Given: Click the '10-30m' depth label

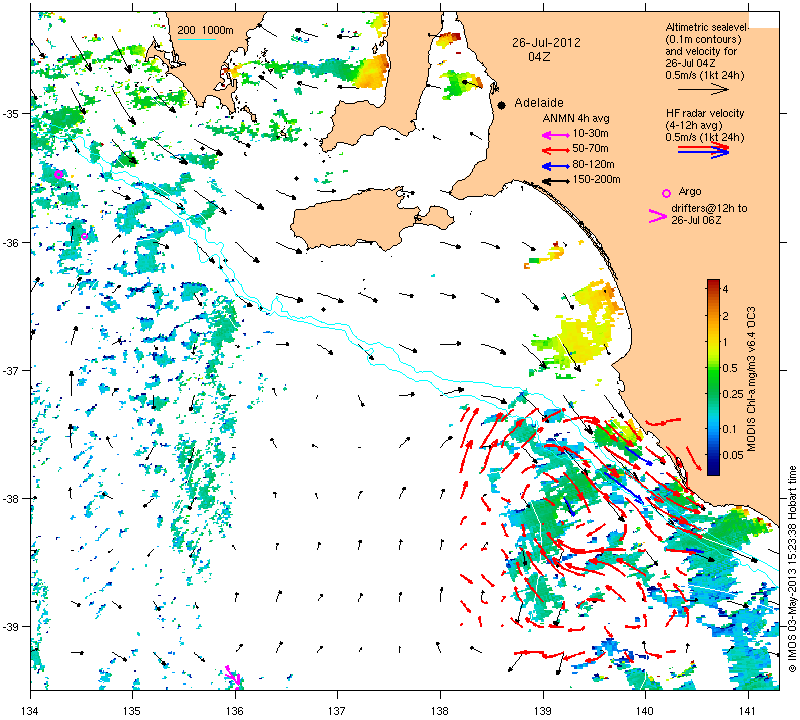Looking at the screenshot, I should tap(590, 134).
